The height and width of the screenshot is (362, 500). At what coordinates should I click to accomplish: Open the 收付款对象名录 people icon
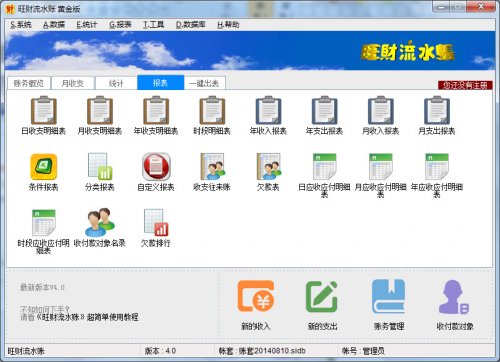coord(100,222)
